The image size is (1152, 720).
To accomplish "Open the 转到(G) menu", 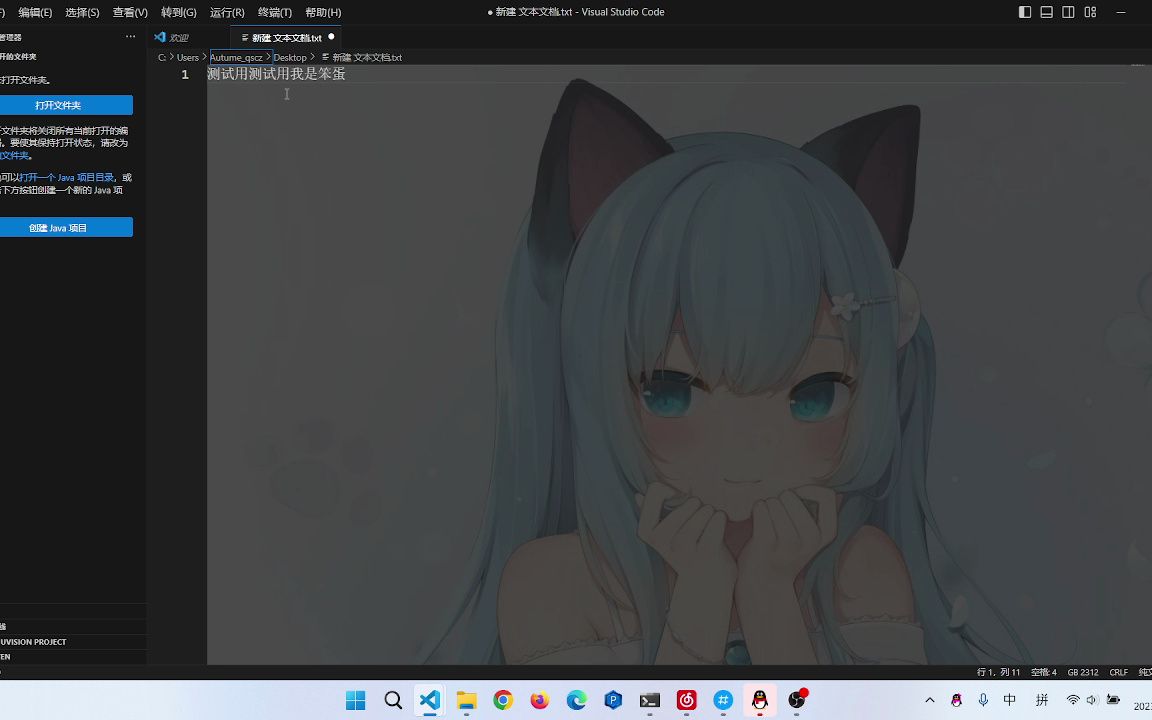I will [x=179, y=12].
